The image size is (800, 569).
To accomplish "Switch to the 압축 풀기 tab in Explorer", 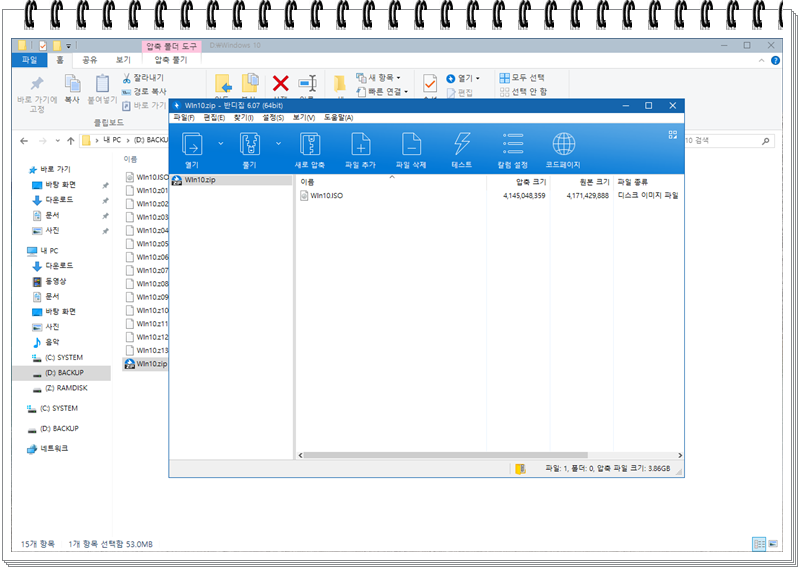I will tap(171, 60).
